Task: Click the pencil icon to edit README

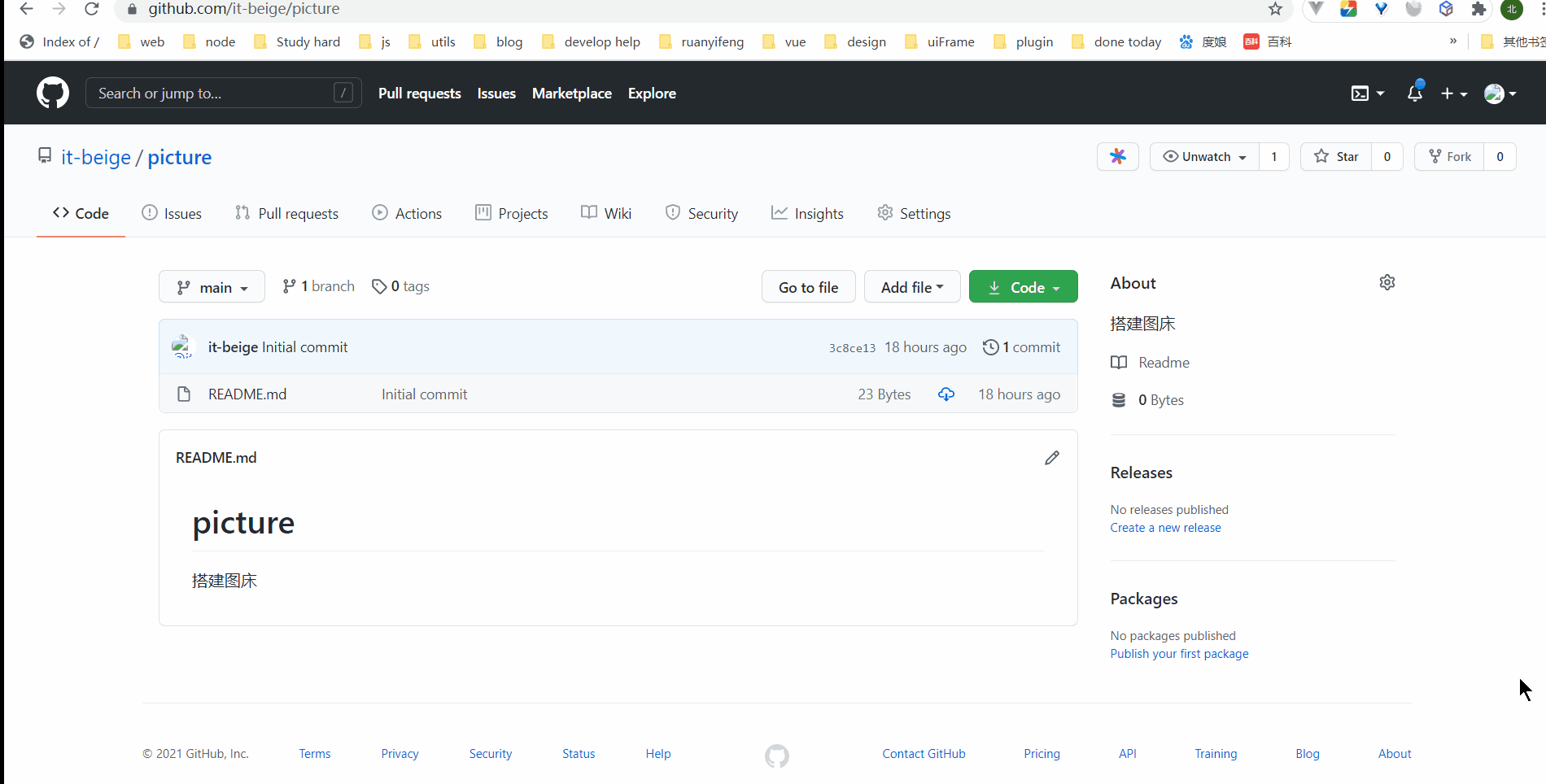Action: [1052, 458]
